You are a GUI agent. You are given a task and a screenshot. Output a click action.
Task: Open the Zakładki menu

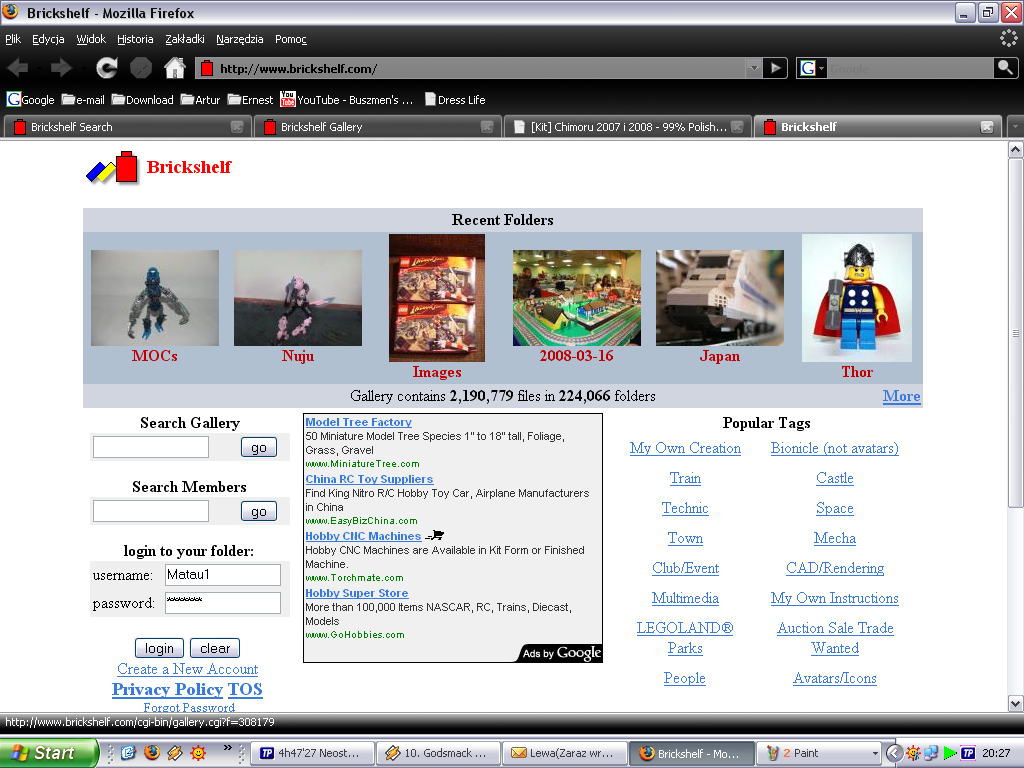tap(185, 39)
